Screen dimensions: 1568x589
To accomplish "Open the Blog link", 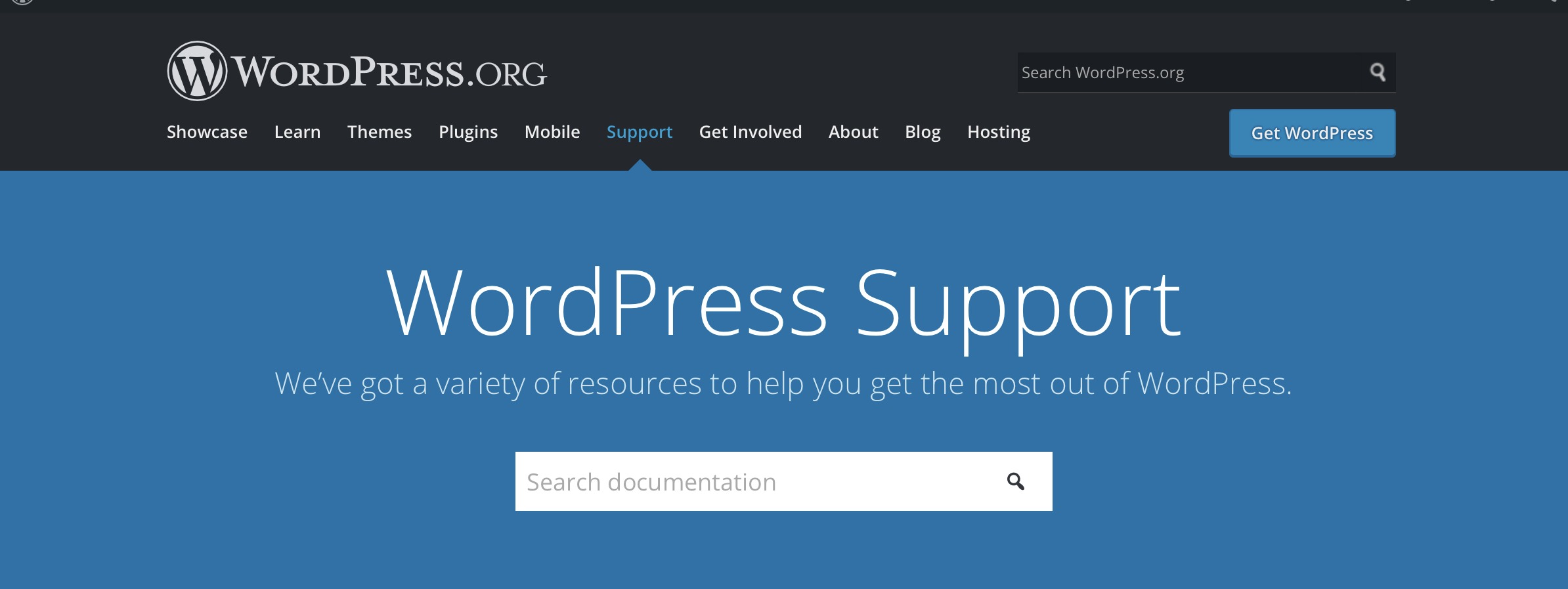I will (923, 132).
